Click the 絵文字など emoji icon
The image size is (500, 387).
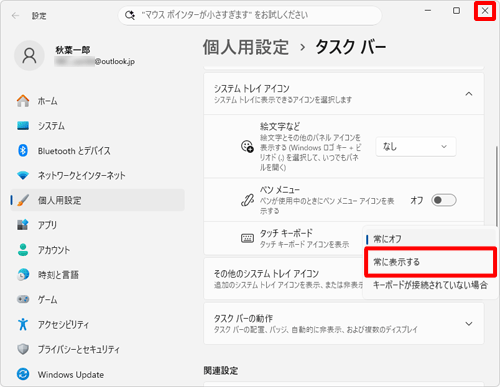(x=247, y=146)
